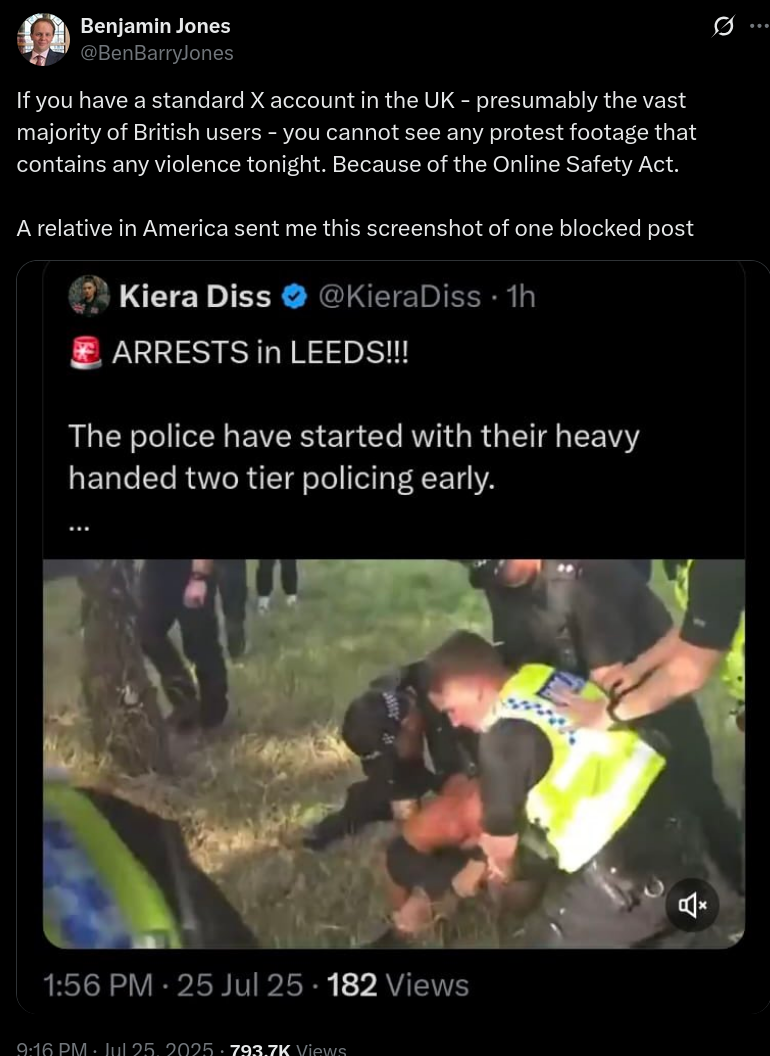Unmute the video with the speaker icon
770x1056 pixels.
pos(692,905)
